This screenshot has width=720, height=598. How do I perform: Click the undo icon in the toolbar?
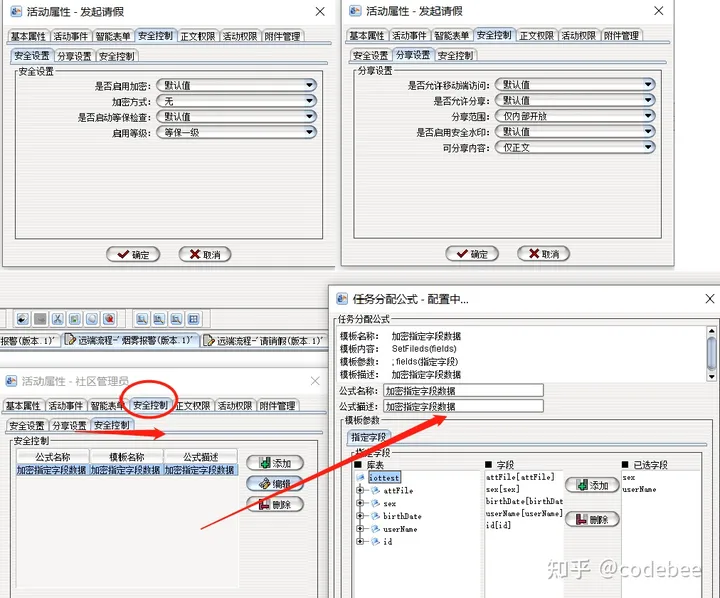click(x=23, y=319)
